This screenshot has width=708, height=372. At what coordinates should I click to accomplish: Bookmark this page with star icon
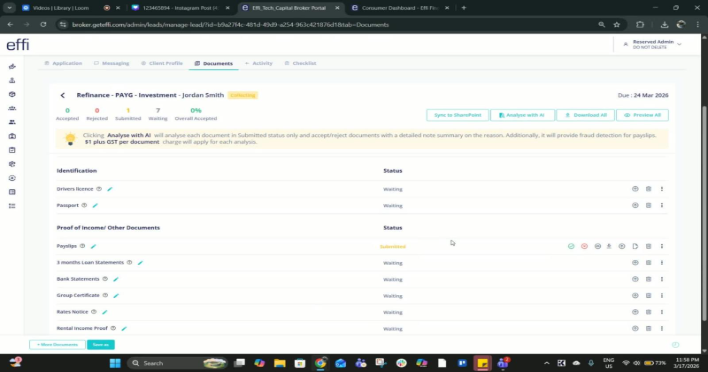click(617, 25)
